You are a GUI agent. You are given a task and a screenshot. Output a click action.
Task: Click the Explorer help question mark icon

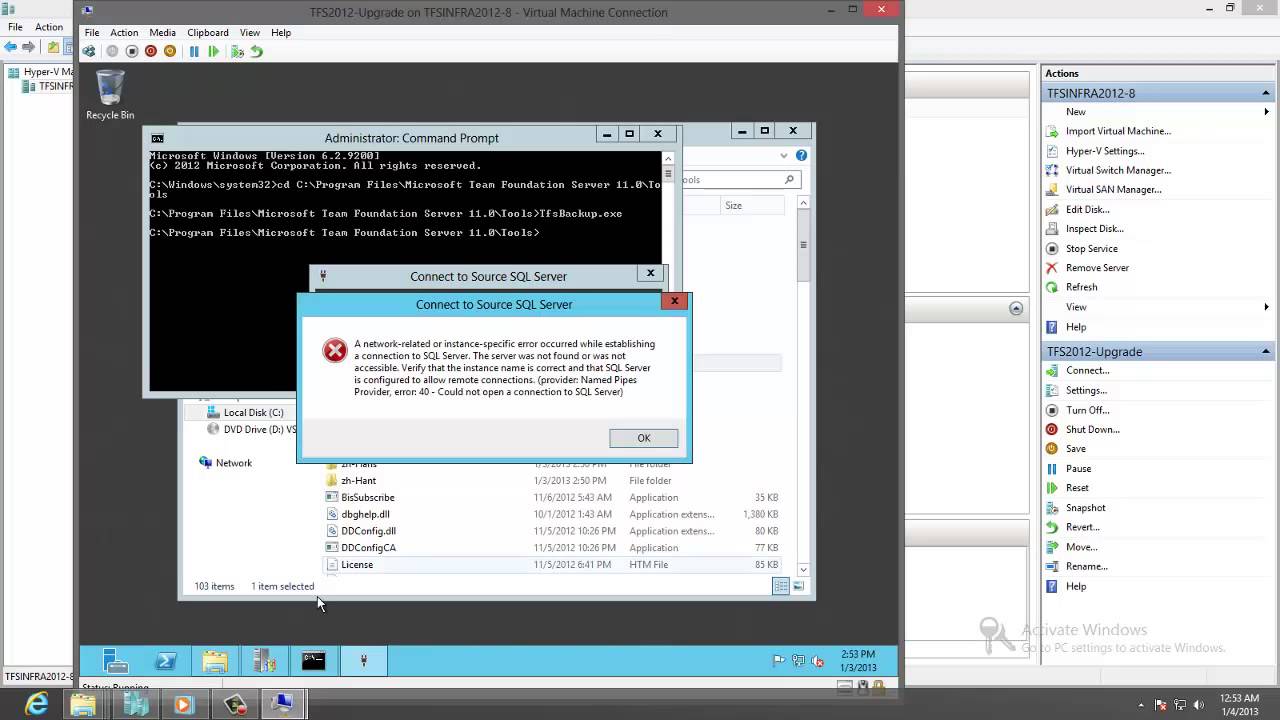[801, 155]
